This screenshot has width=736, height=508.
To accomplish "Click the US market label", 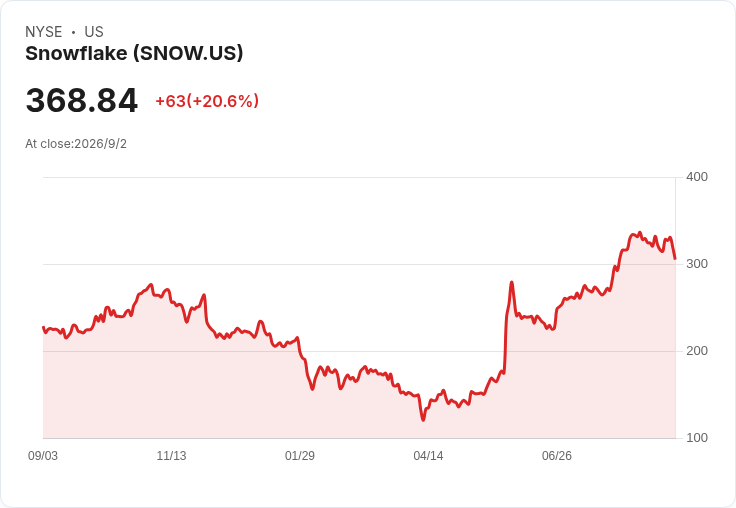I will tap(94, 32).
